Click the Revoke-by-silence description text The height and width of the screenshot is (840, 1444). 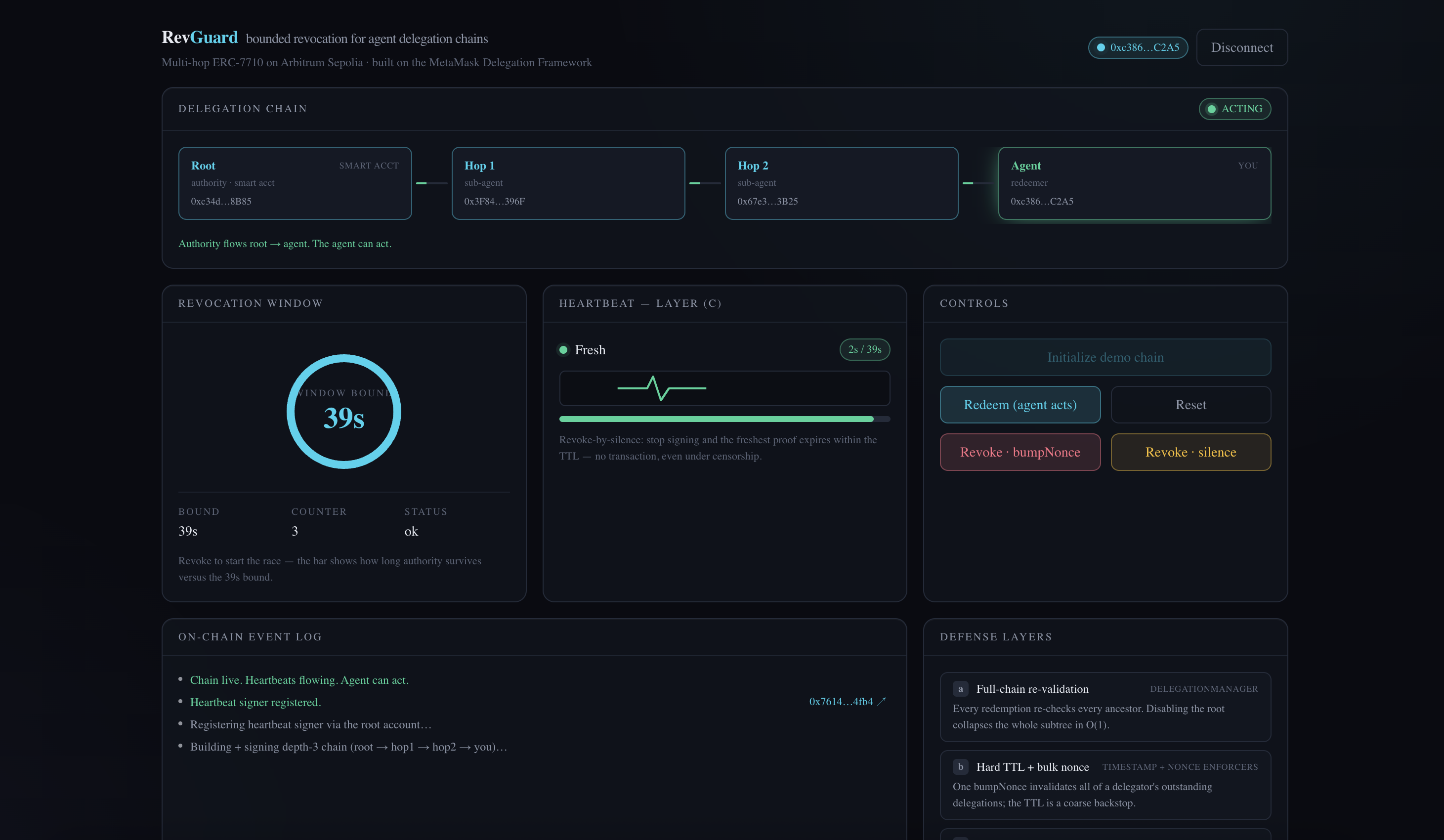[x=718, y=448]
